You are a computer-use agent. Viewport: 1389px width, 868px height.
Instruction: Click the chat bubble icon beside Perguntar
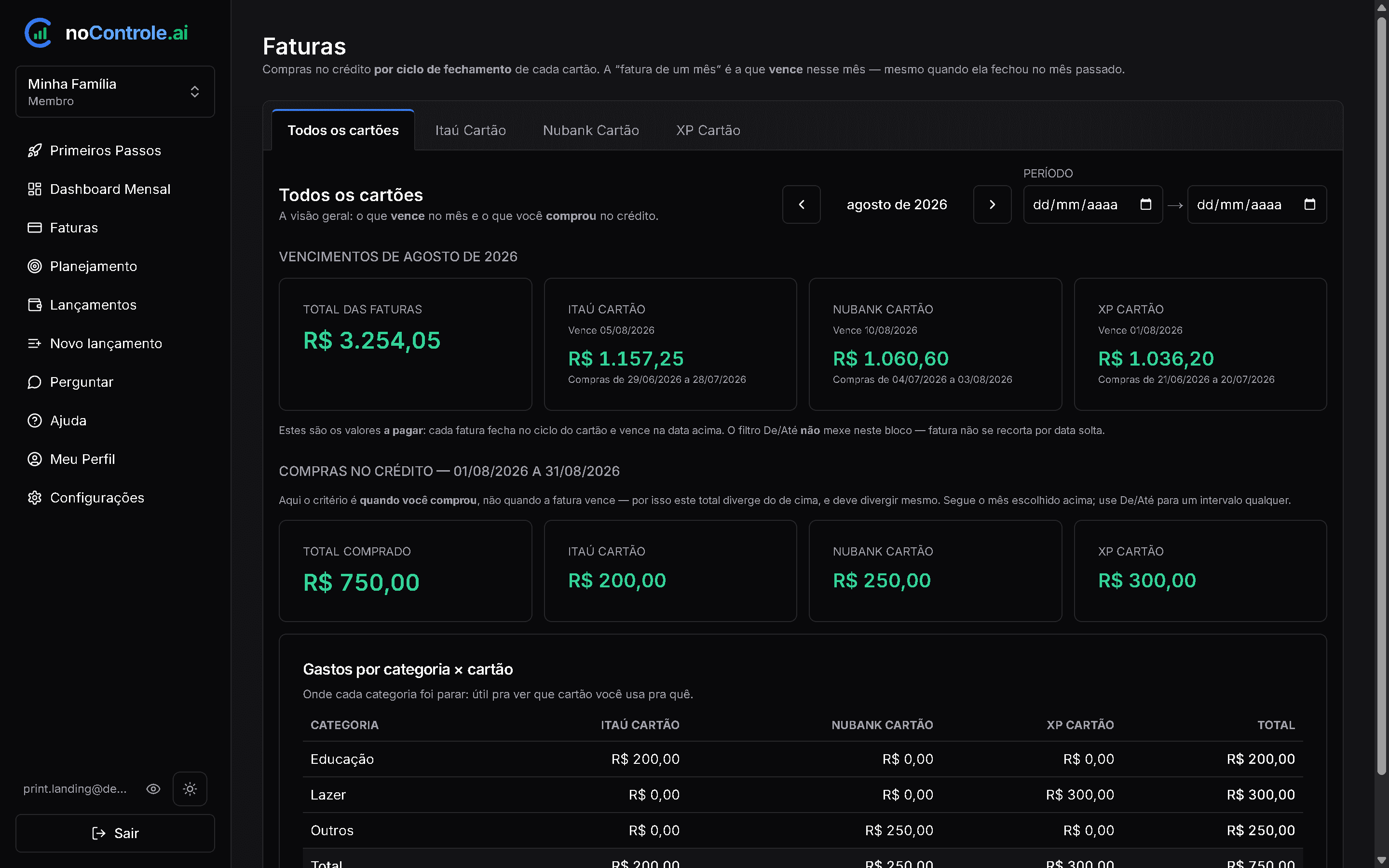point(34,382)
